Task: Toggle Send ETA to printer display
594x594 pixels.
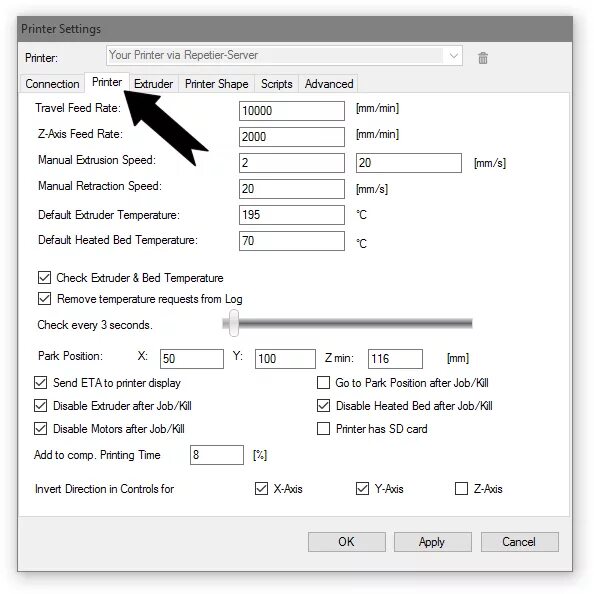Action: 41,383
